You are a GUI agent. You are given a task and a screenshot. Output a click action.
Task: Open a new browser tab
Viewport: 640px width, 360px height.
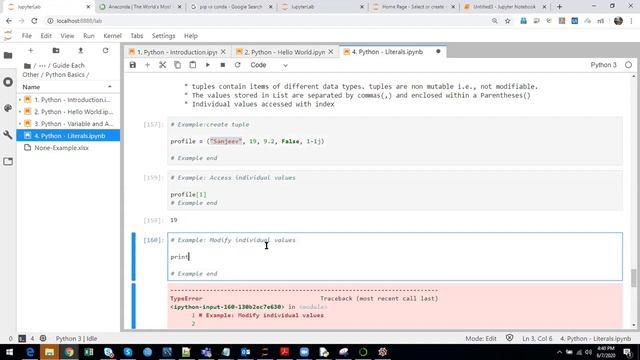pos(560,7)
